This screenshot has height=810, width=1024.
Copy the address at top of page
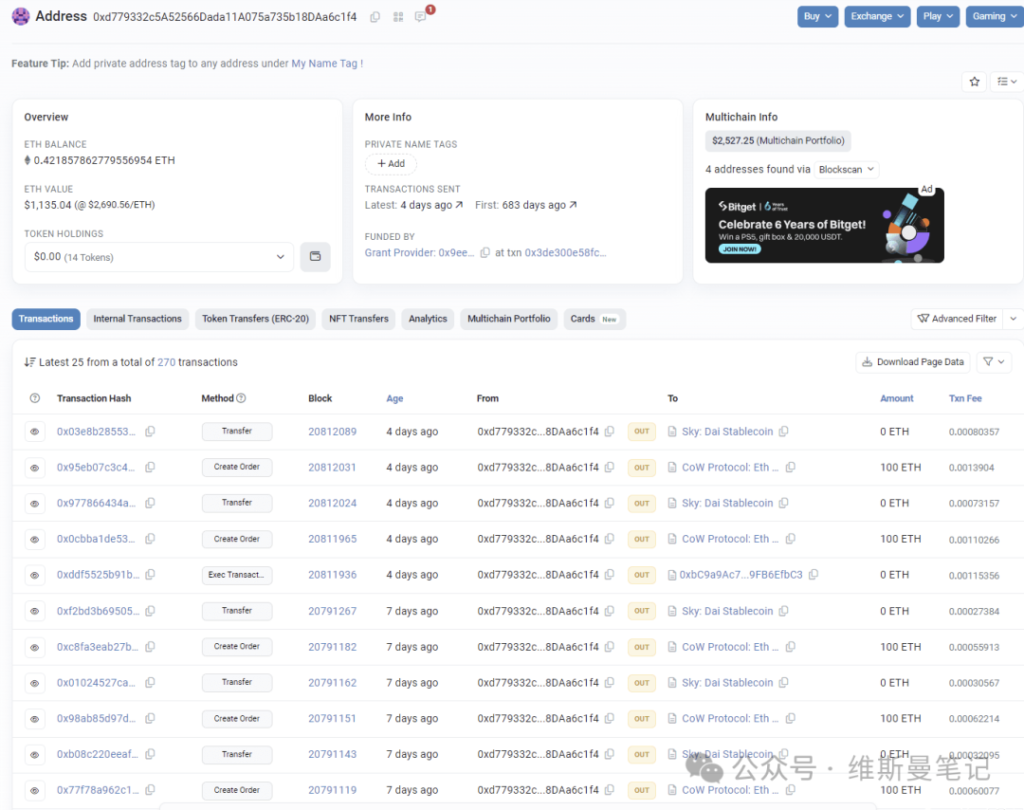pyautogui.click(x=375, y=17)
